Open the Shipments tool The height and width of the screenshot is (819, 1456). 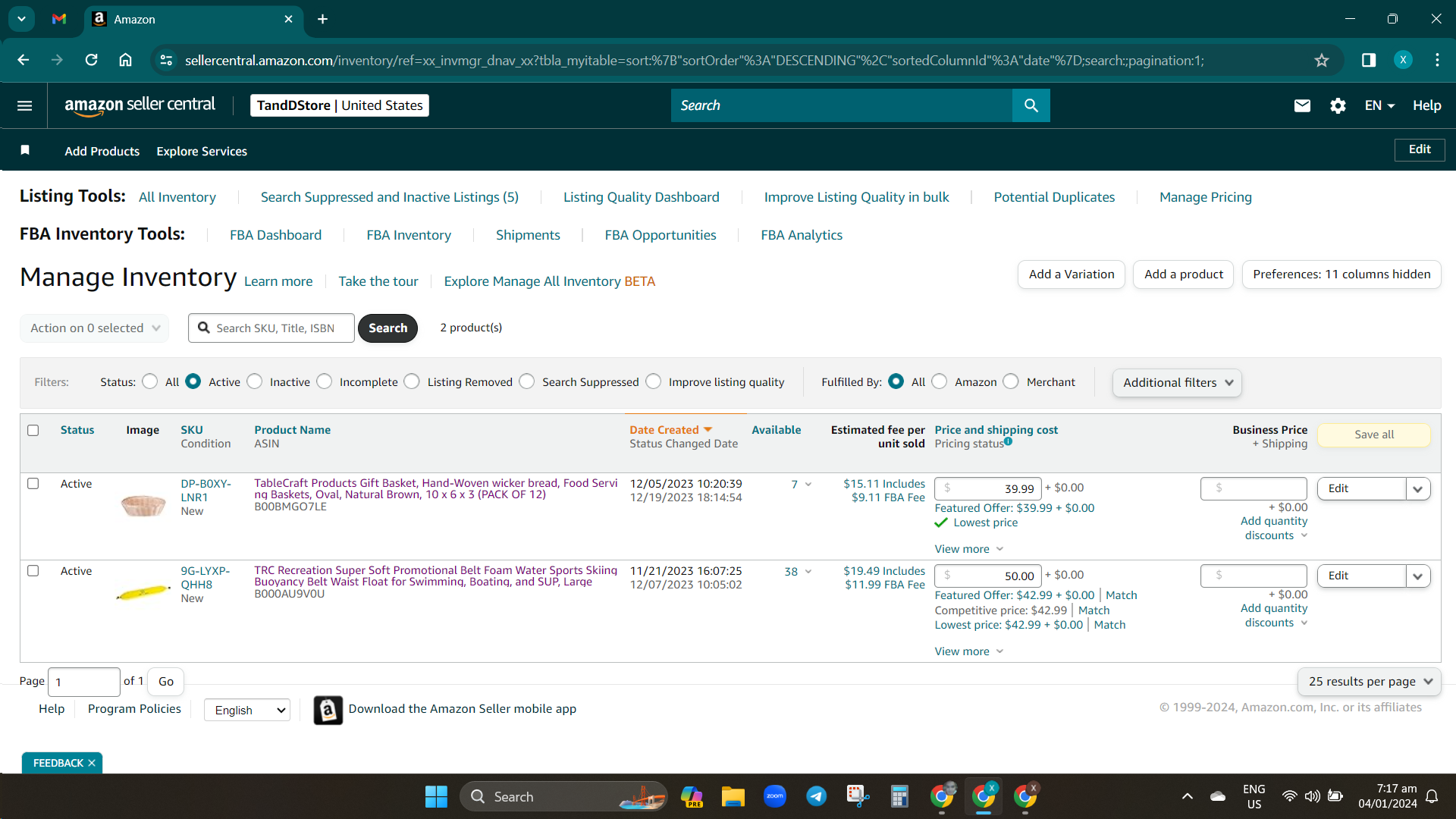tap(528, 235)
